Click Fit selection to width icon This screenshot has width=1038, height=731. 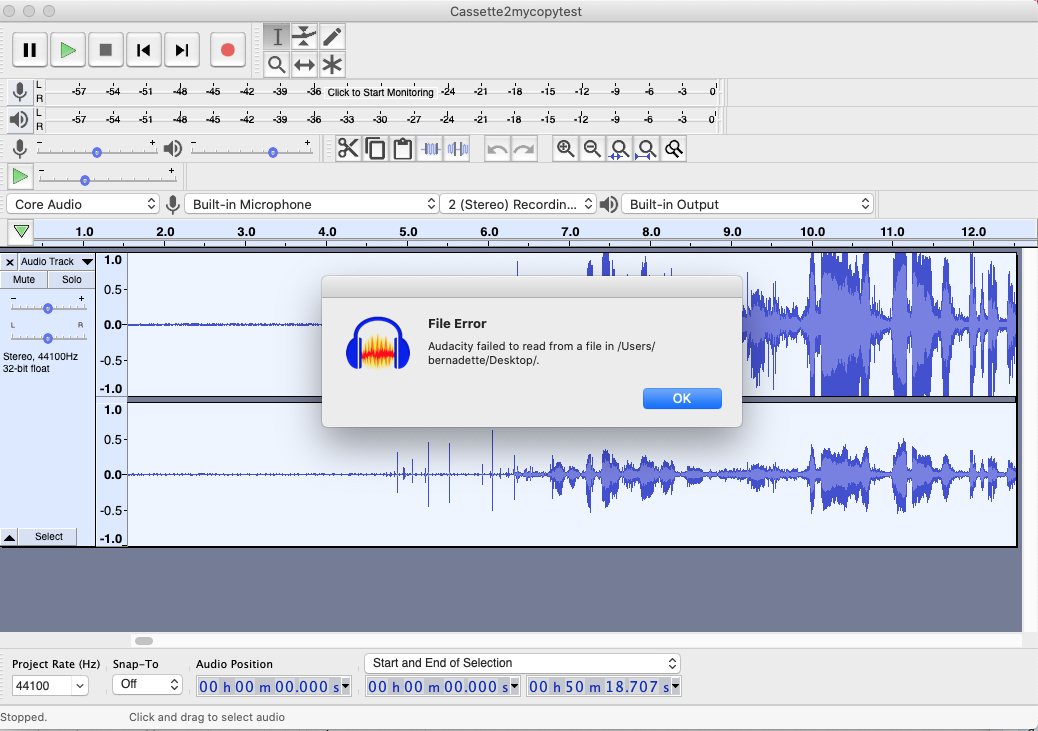620,149
